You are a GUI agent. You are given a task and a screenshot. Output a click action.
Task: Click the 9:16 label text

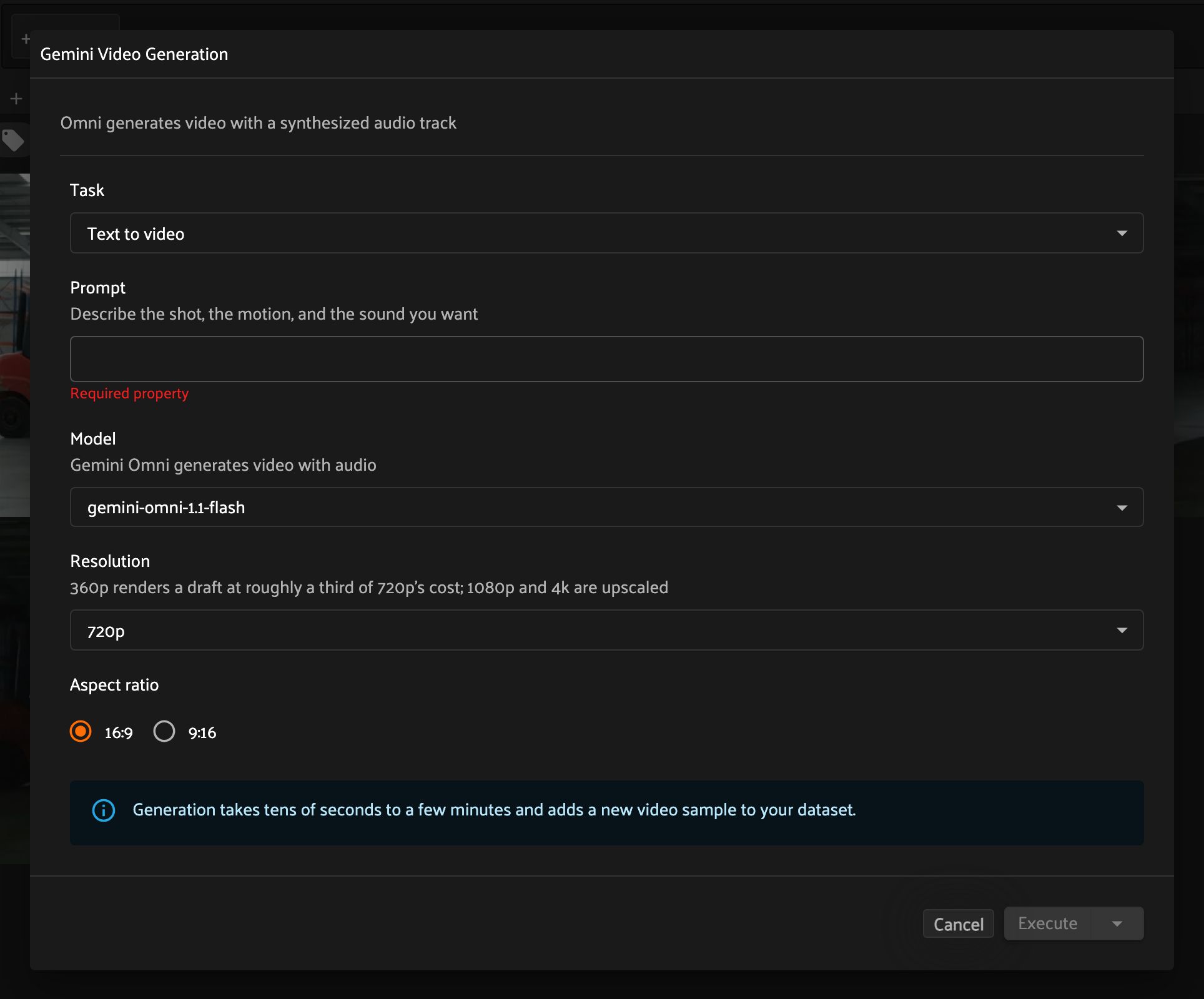[x=202, y=733]
